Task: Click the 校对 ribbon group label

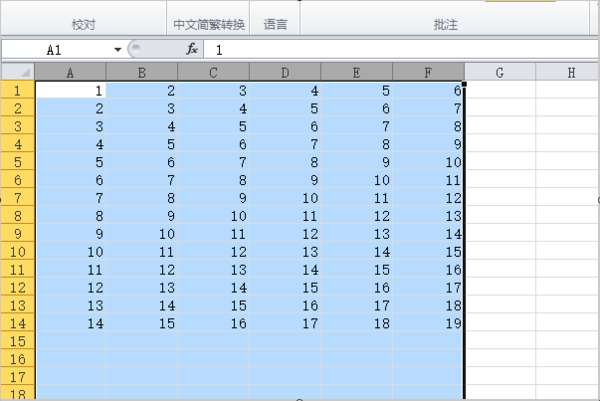Action: pyautogui.click(x=83, y=25)
